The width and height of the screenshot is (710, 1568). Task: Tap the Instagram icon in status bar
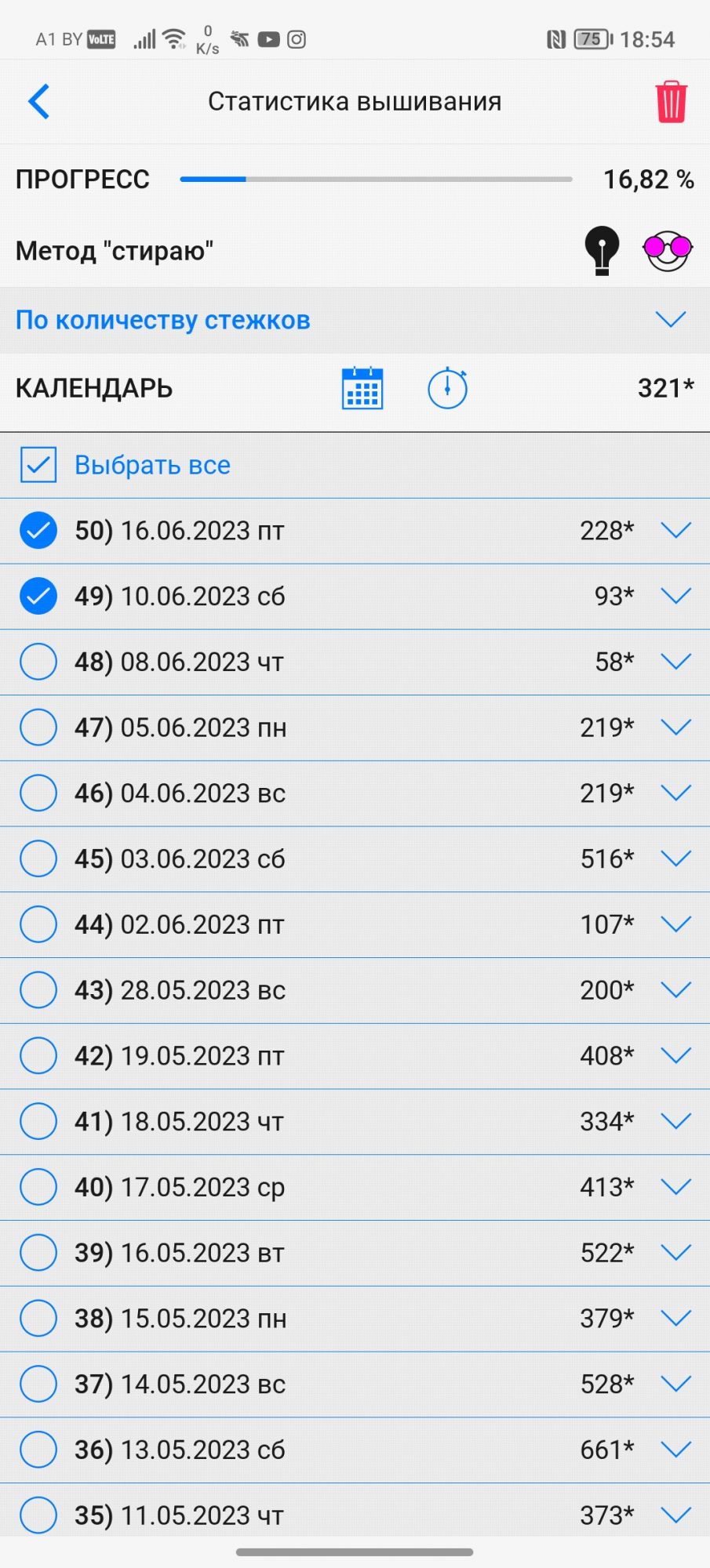(x=297, y=39)
